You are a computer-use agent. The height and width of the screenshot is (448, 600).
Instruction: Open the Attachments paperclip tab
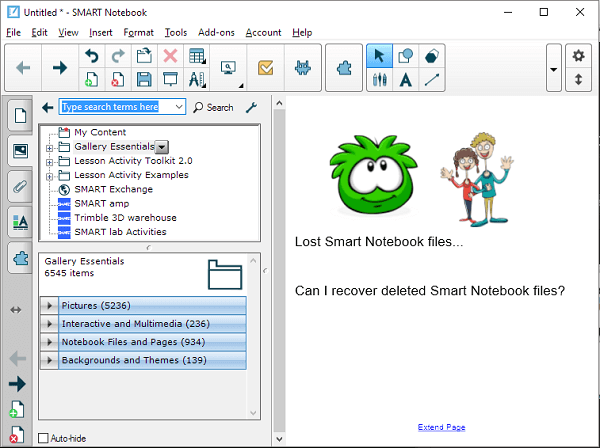[20, 186]
